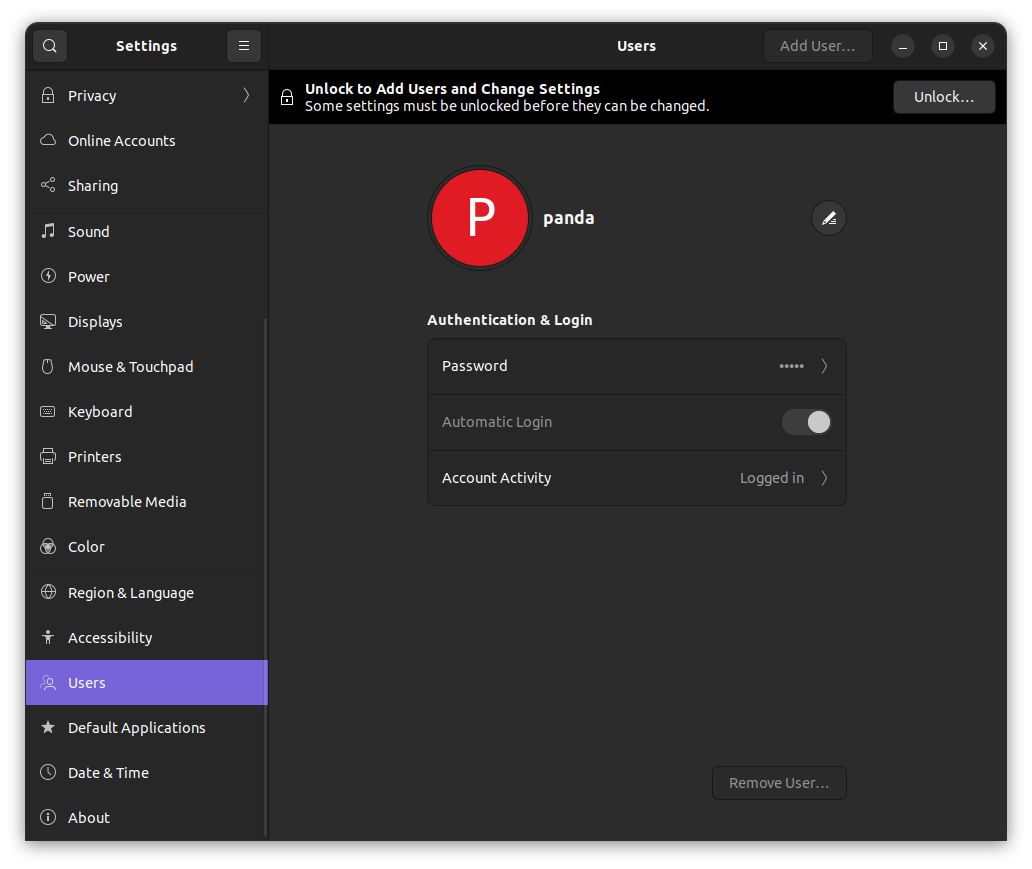Click the Unlock... button
This screenshot has width=1032, height=869.
pyautogui.click(x=944, y=97)
